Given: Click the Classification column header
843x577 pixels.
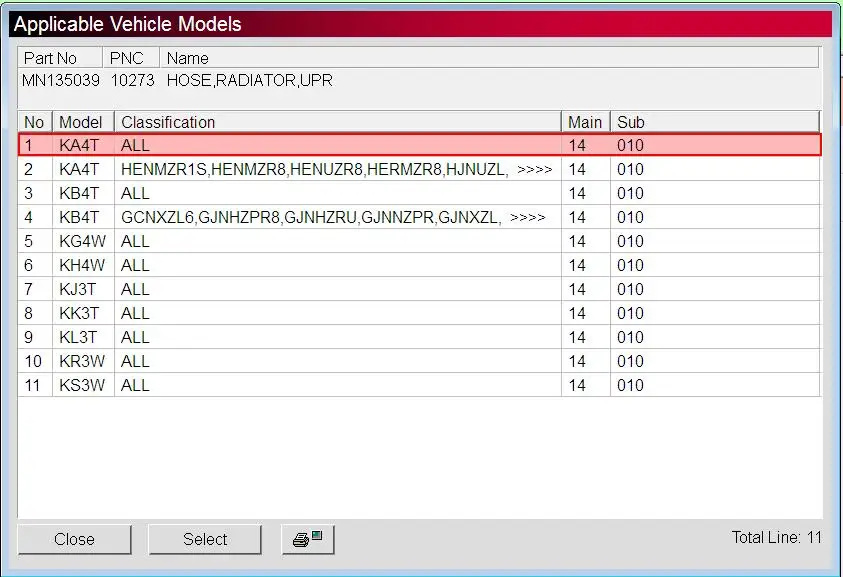Looking at the screenshot, I should click(x=338, y=122).
